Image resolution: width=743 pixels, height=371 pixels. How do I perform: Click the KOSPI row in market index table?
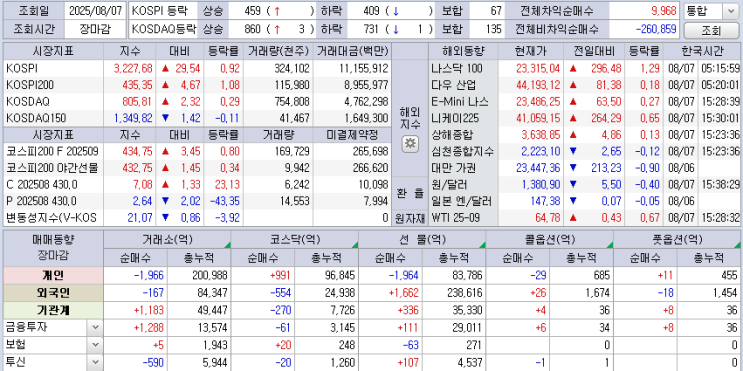(x=198, y=69)
